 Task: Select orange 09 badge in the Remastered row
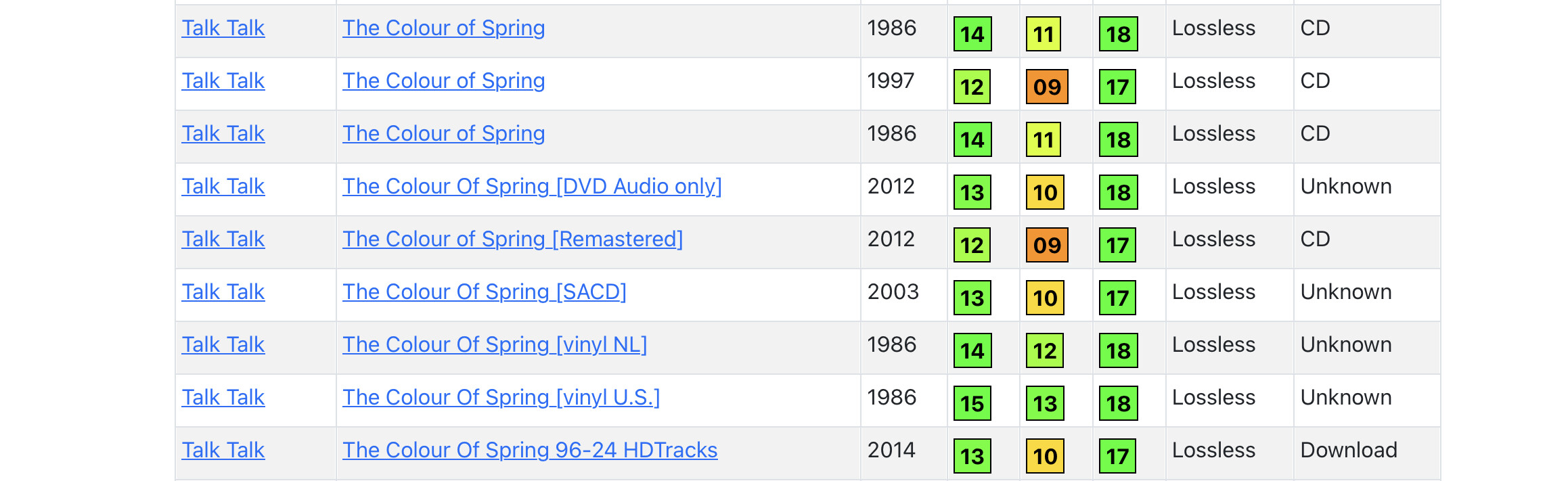(x=1047, y=245)
